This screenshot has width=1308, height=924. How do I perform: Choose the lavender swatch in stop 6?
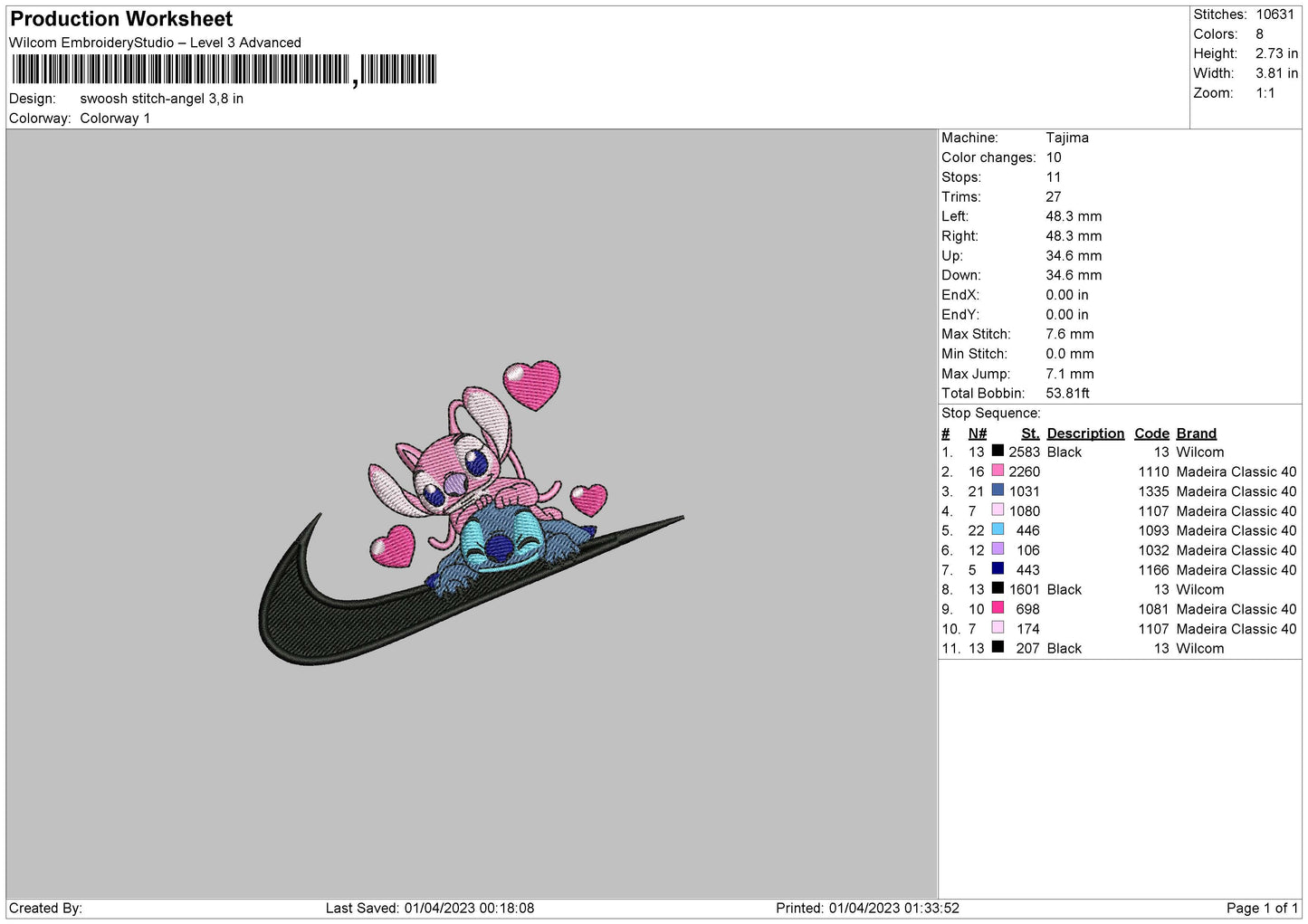pyautogui.click(x=998, y=549)
